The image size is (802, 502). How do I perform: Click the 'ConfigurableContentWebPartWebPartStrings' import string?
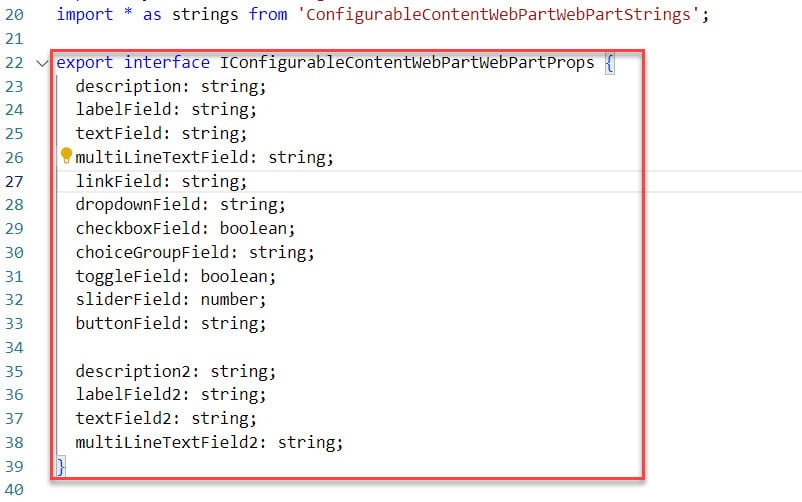[x=498, y=14]
